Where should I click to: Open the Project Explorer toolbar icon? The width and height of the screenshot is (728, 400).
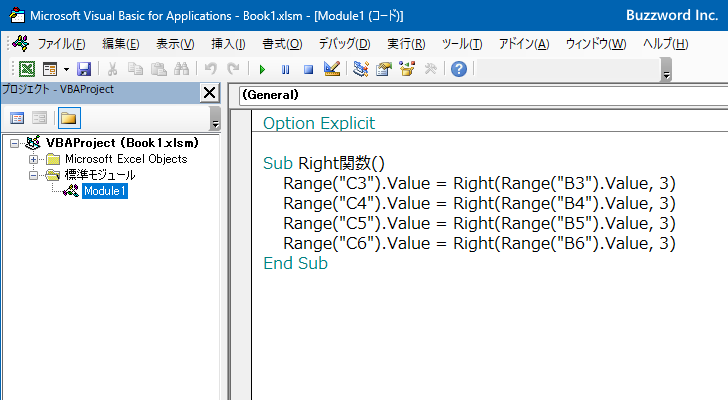click(x=361, y=69)
